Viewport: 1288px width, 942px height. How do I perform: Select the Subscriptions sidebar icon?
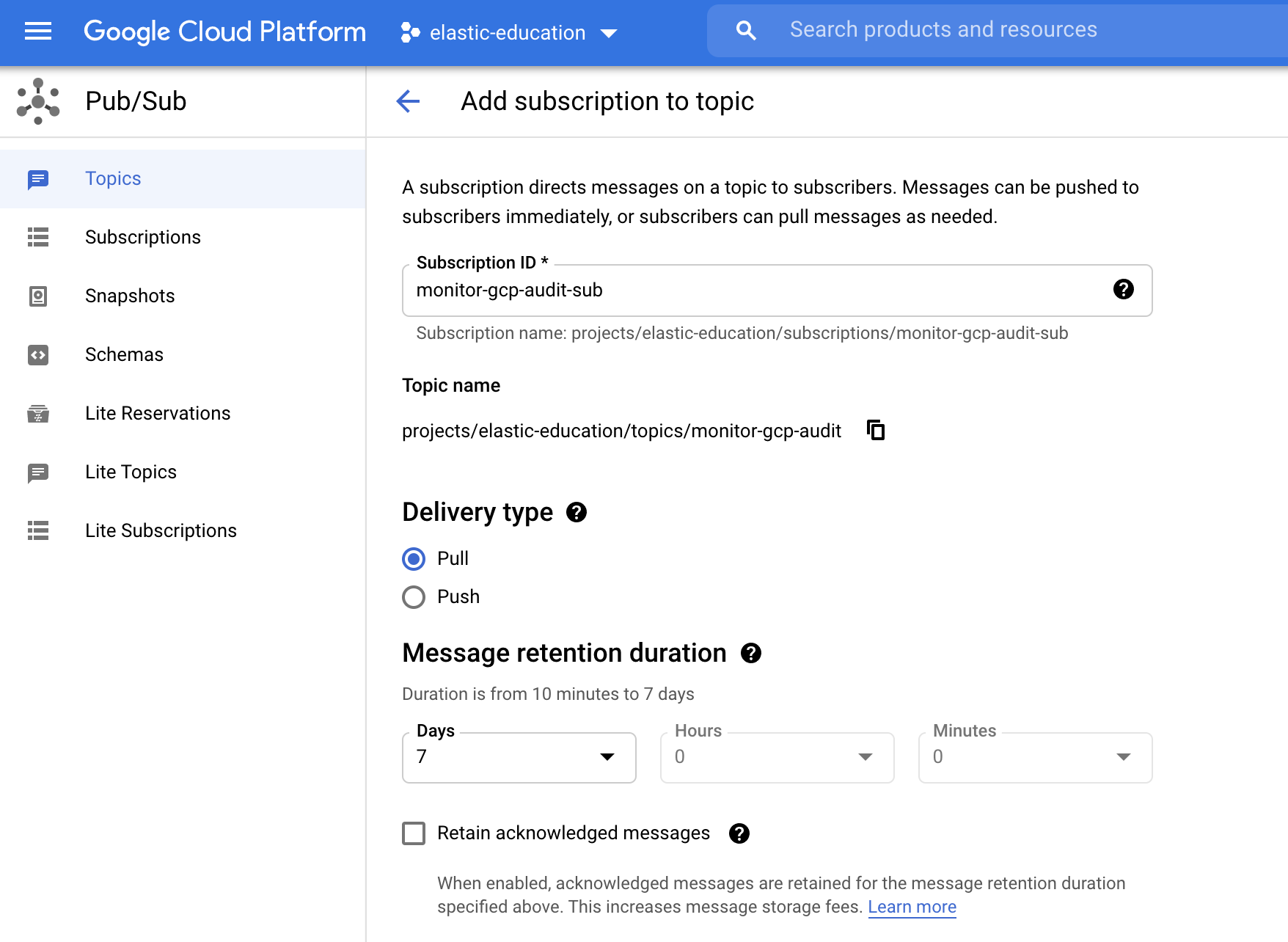(x=37, y=237)
